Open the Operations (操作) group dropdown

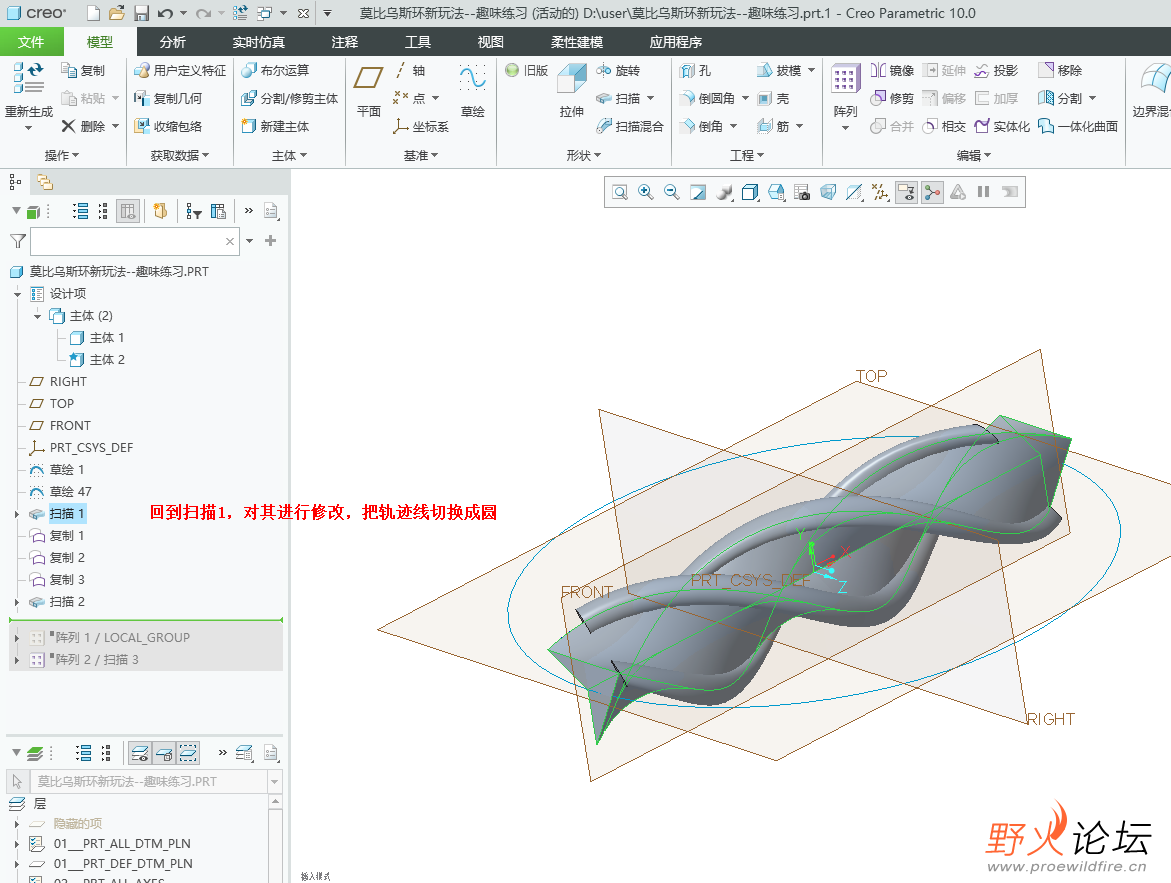[x=62, y=155]
